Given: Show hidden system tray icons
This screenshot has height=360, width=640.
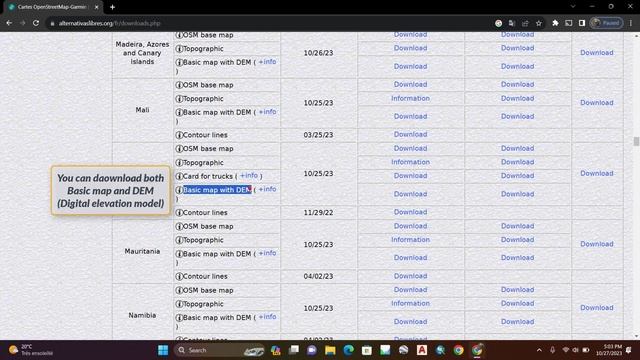Looking at the screenshot, I should 539,350.
